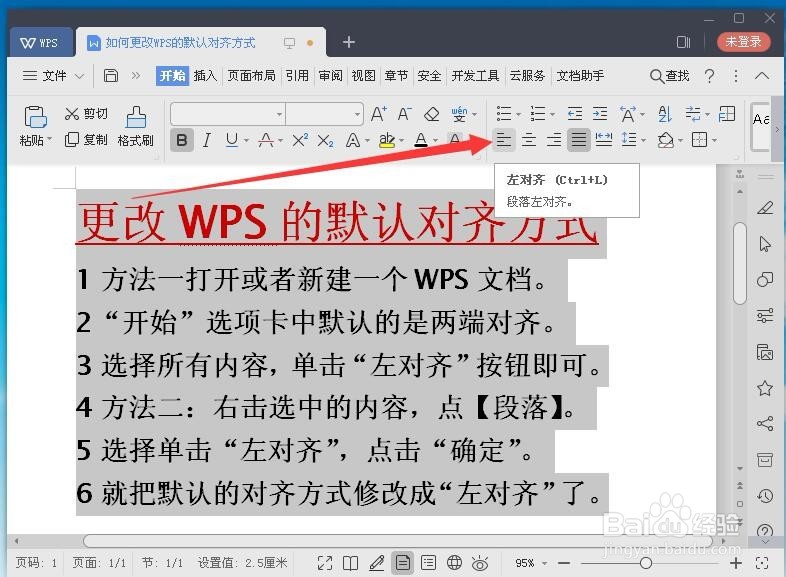Select the Format Painter (格式刷) tool
This screenshot has height=577, width=786.
pos(135,126)
